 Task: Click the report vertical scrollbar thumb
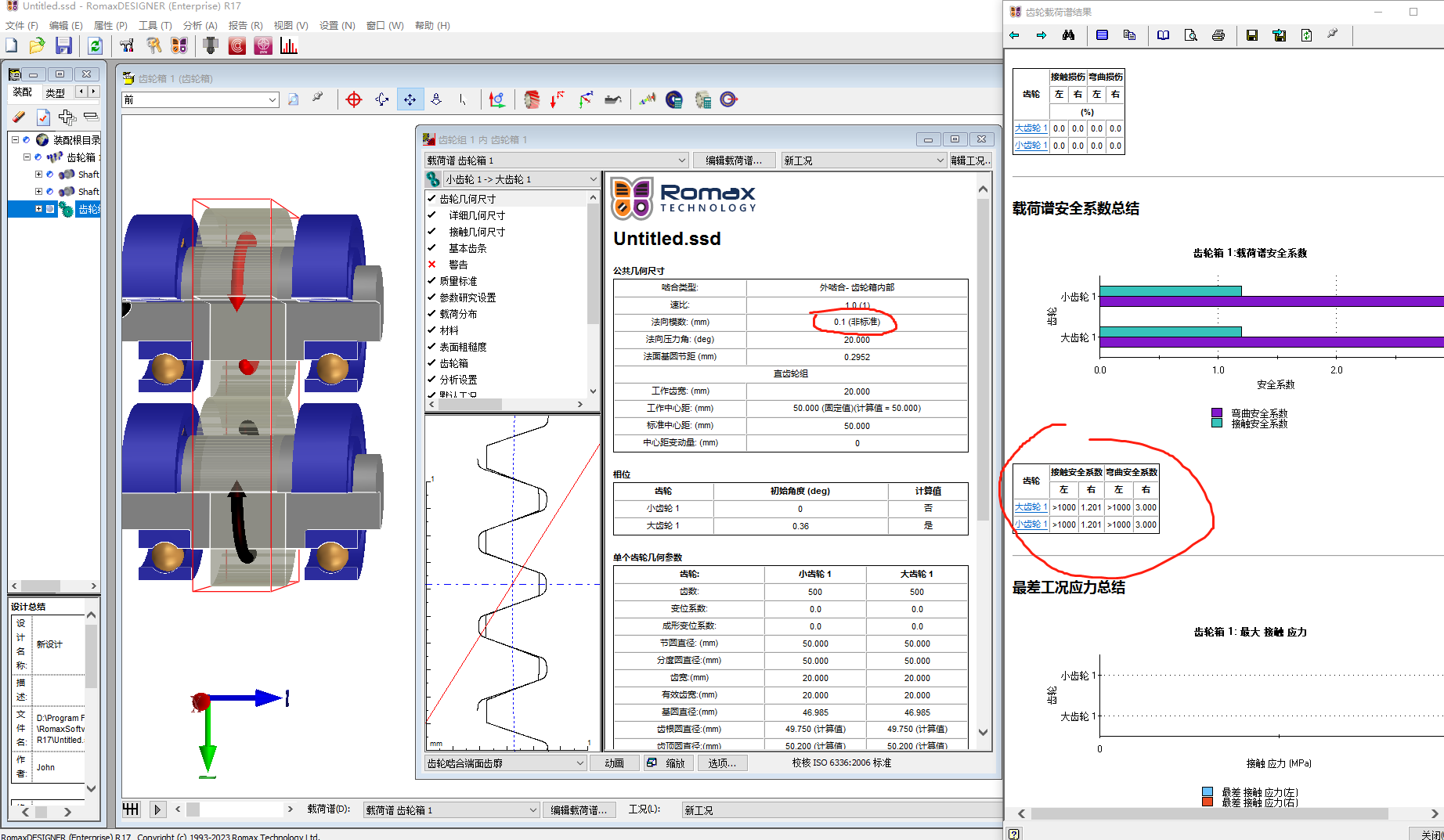coord(984,360)
